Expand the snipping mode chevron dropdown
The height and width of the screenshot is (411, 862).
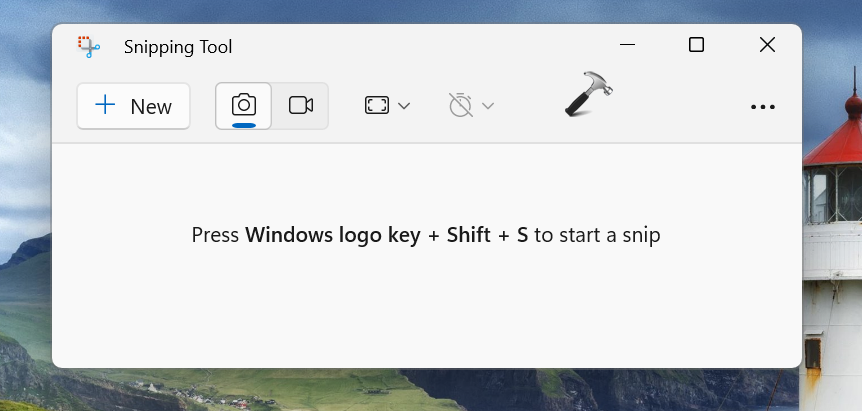(404, 106)
